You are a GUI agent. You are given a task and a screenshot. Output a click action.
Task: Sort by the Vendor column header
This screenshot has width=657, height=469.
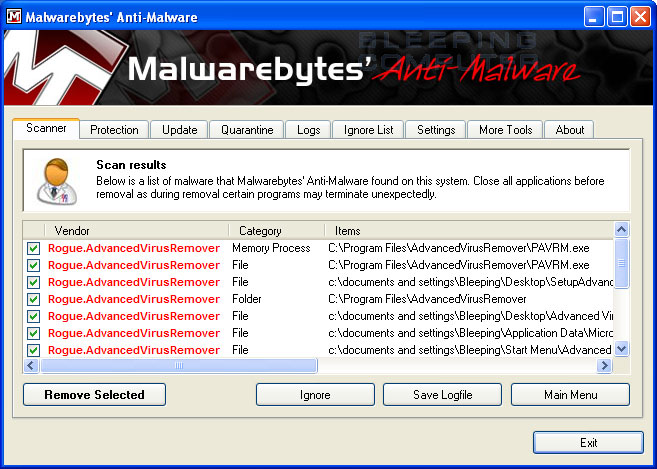pyautogui.click(x=137, y=231)
